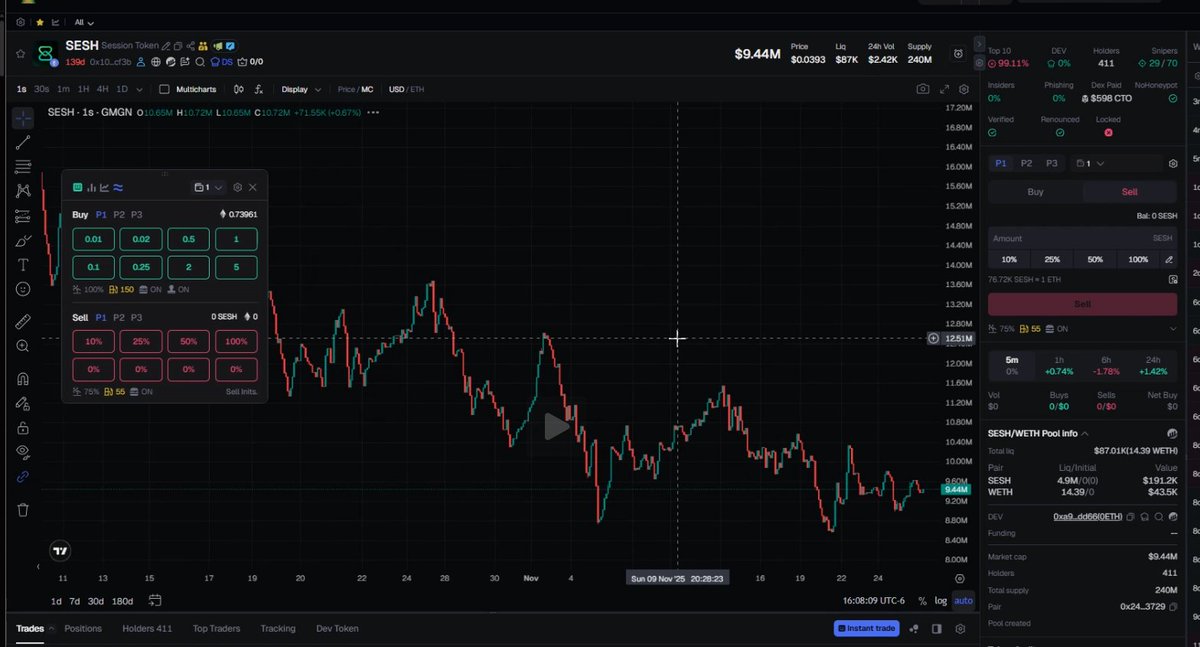The width and height of the screenshot is (1200, 647).
Task: Select the XABCD pattern drawing tool
Action: 23,191
